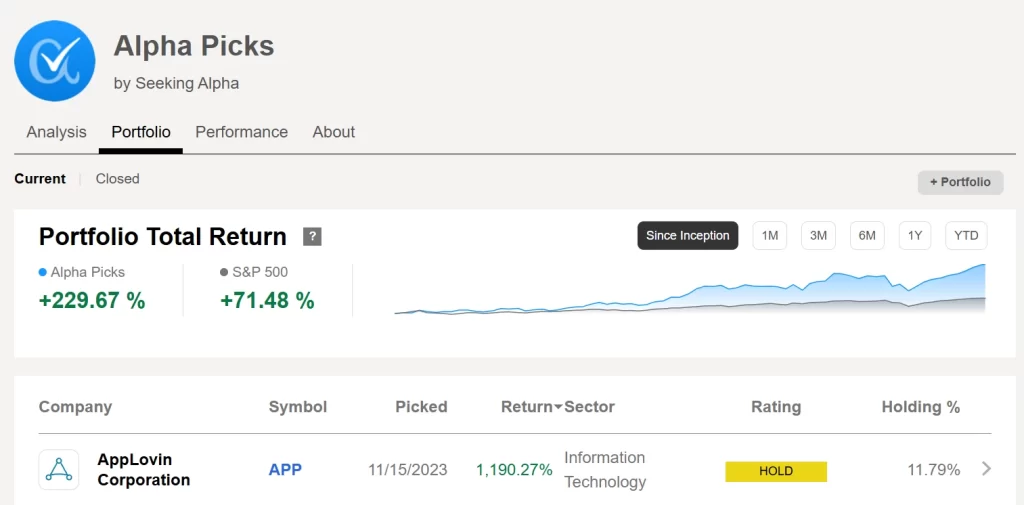
Task: Sort by Return column dropdown arrow
Action: pos(558,407)
